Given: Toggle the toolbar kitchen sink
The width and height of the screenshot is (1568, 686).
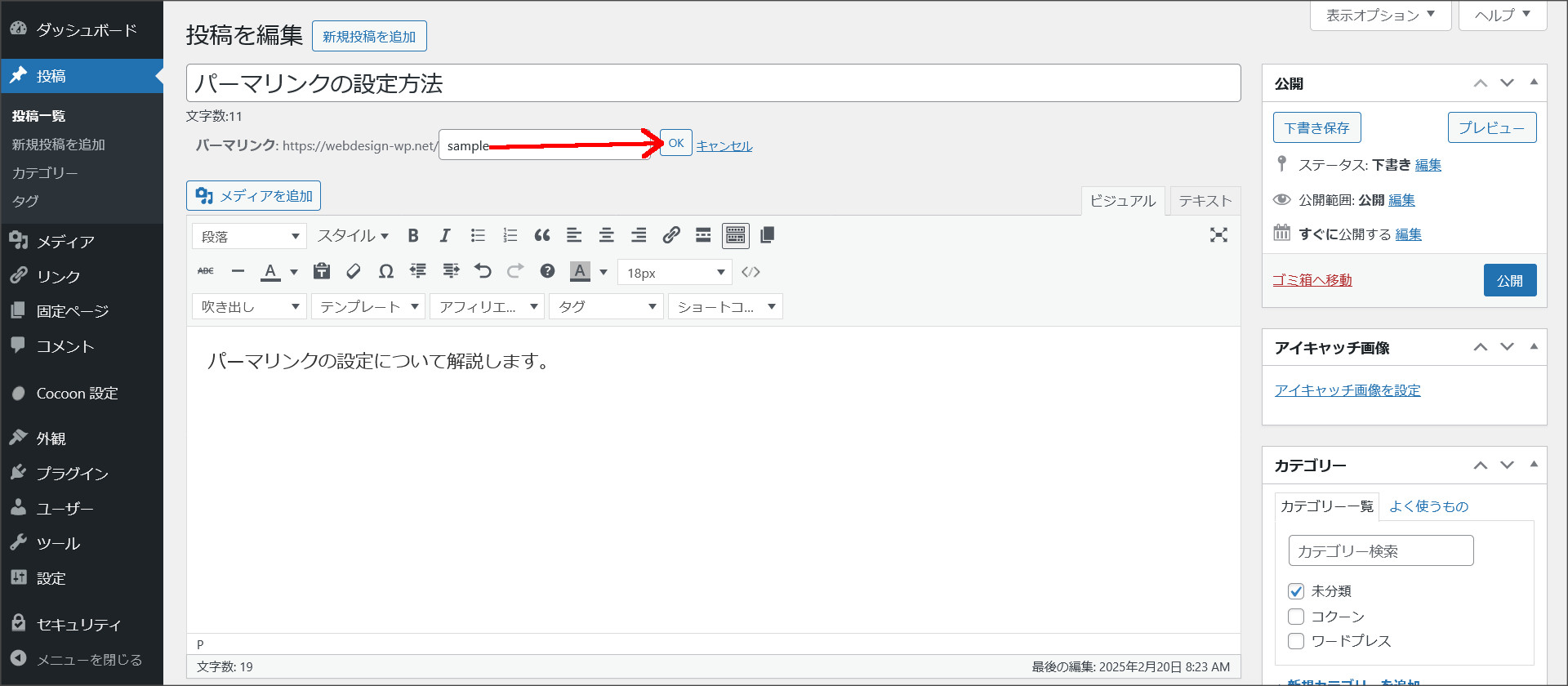Looking at the screenshot, I should (x=736, y=236).
